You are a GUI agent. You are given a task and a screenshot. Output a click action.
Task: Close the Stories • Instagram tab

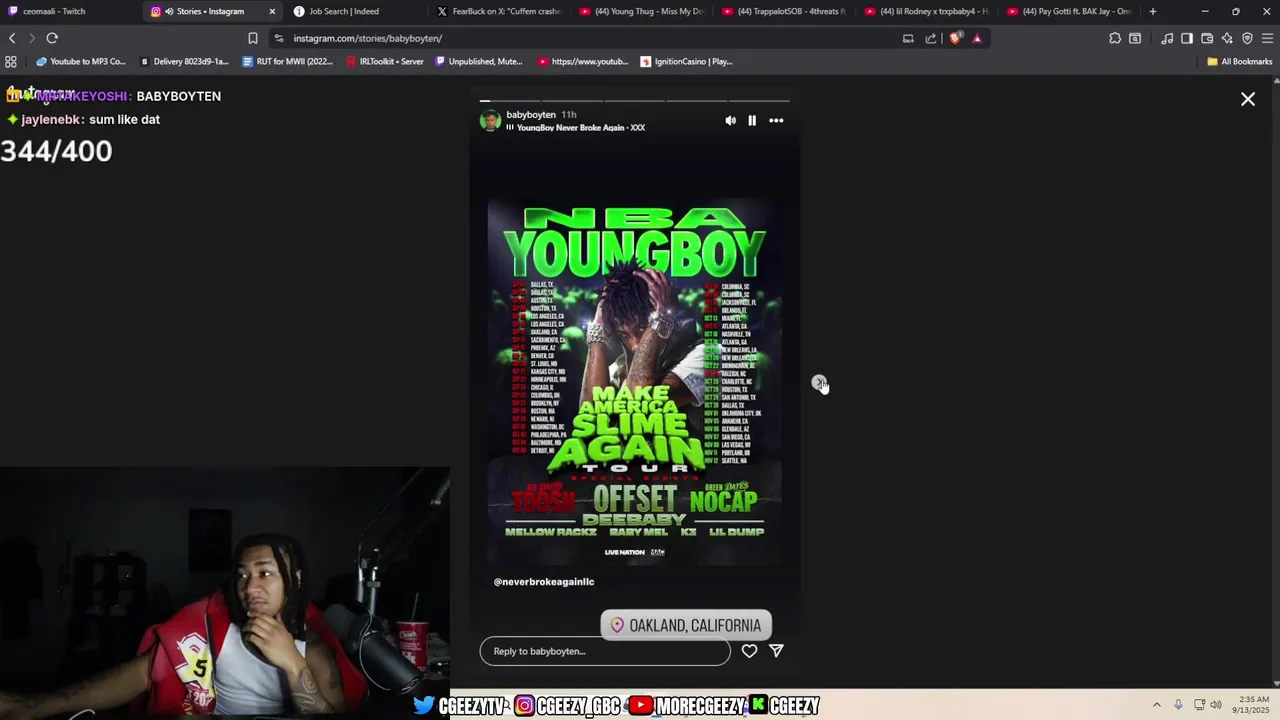click(x=272, y=11)
